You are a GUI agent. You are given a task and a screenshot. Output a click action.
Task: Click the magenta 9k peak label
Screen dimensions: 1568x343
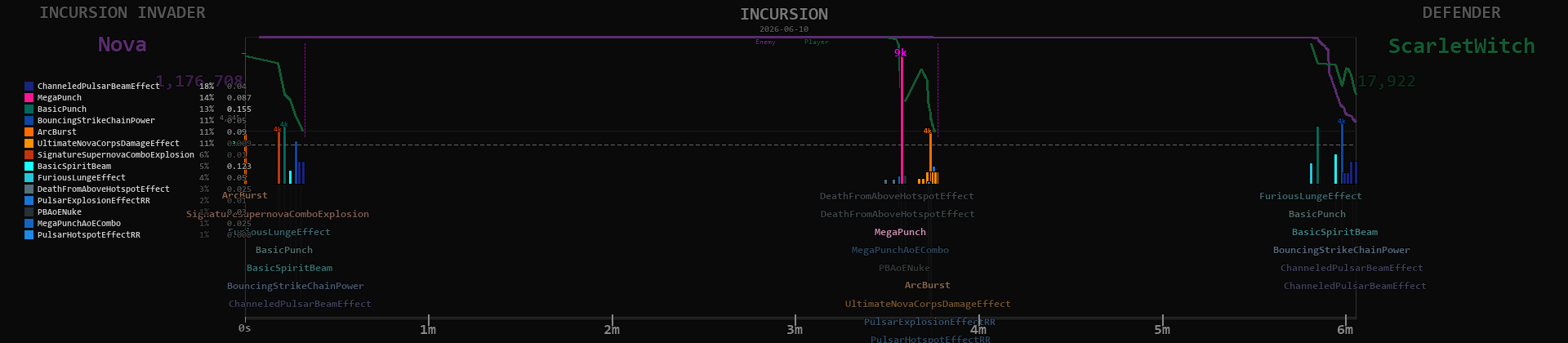click(x=900, y=53)
